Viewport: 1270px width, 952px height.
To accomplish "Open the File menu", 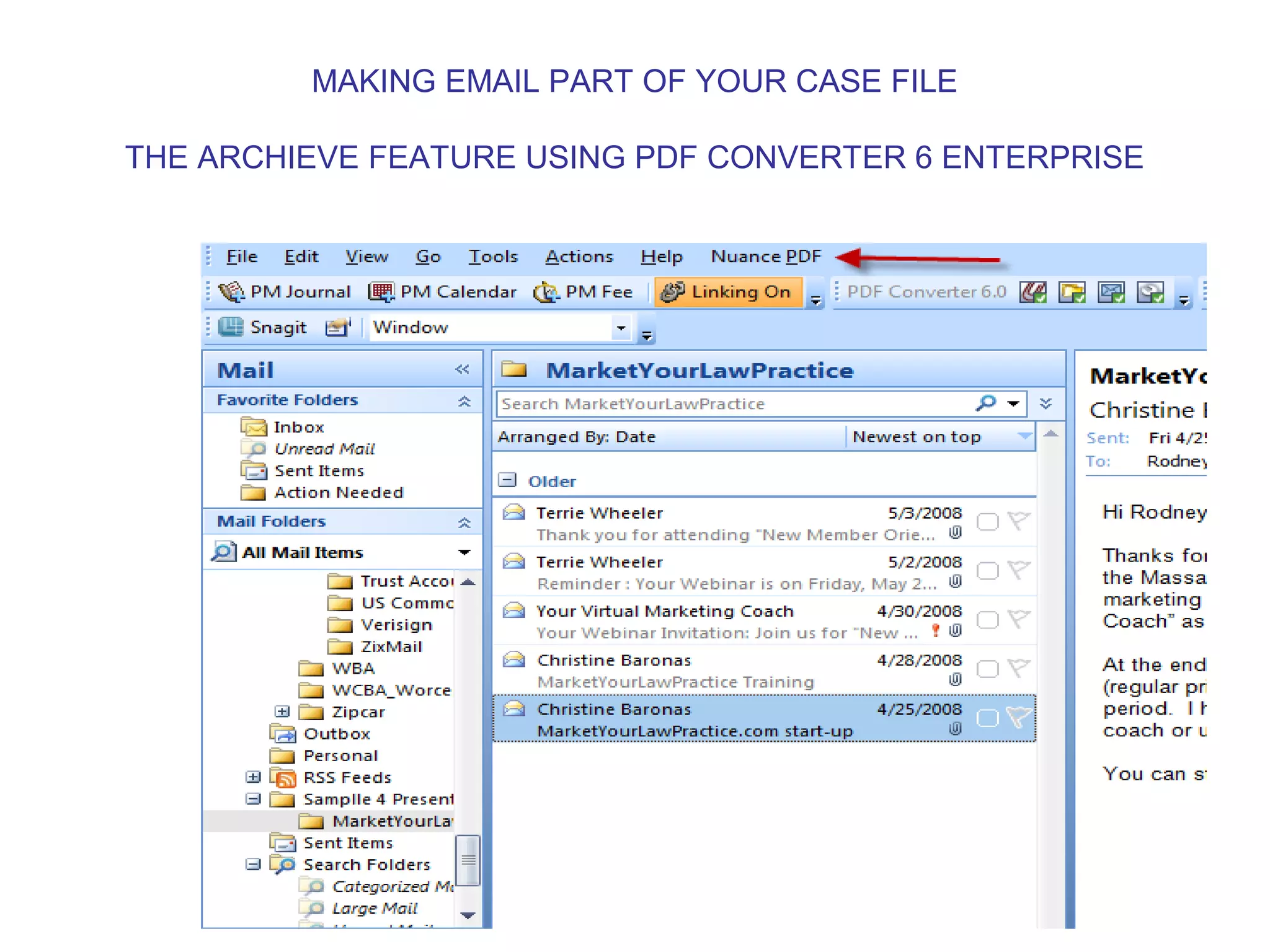I will (x=242, y=257).
